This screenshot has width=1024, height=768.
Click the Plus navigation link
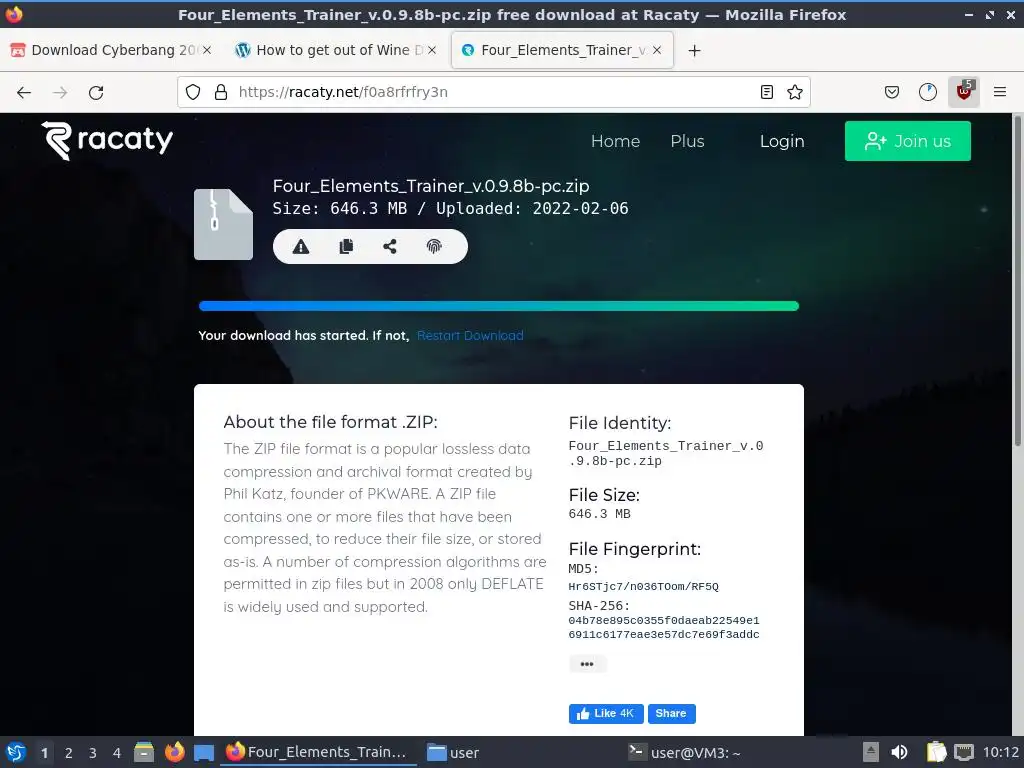coord(687,141)
